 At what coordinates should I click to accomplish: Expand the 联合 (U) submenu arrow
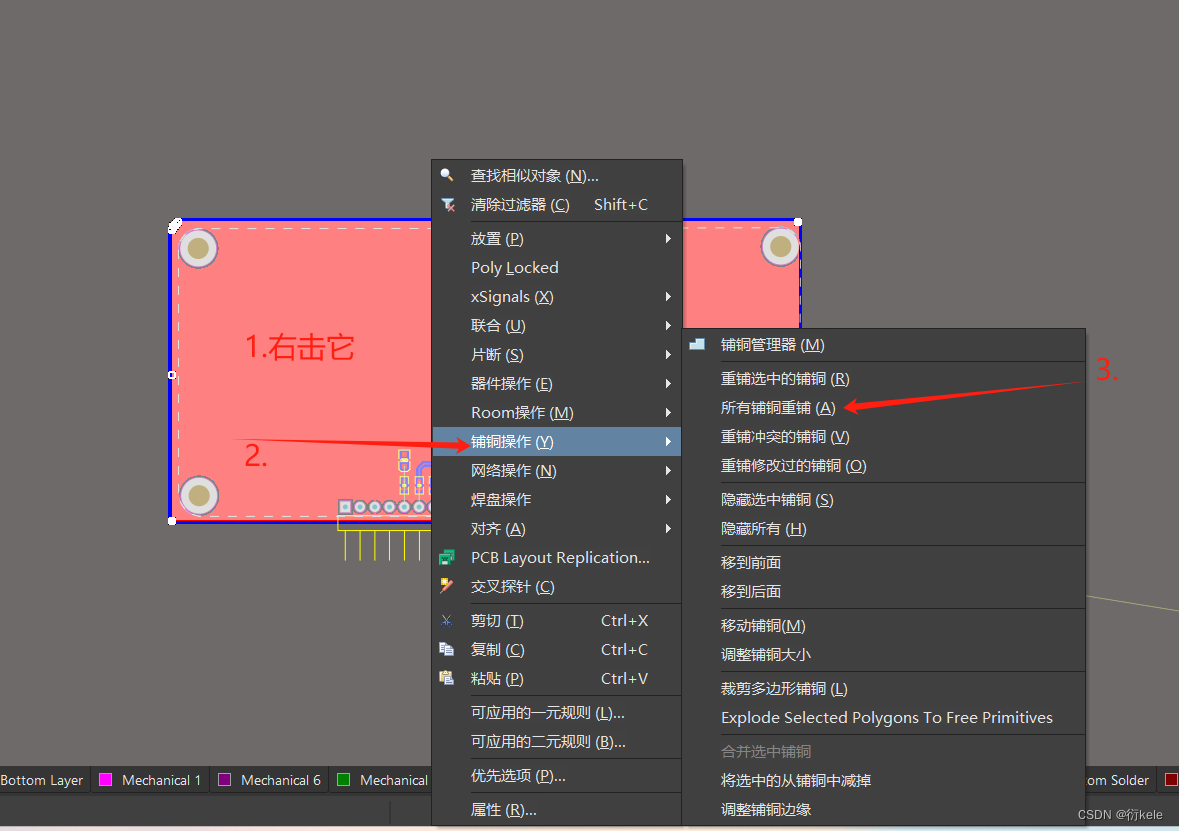click(668, 326)
